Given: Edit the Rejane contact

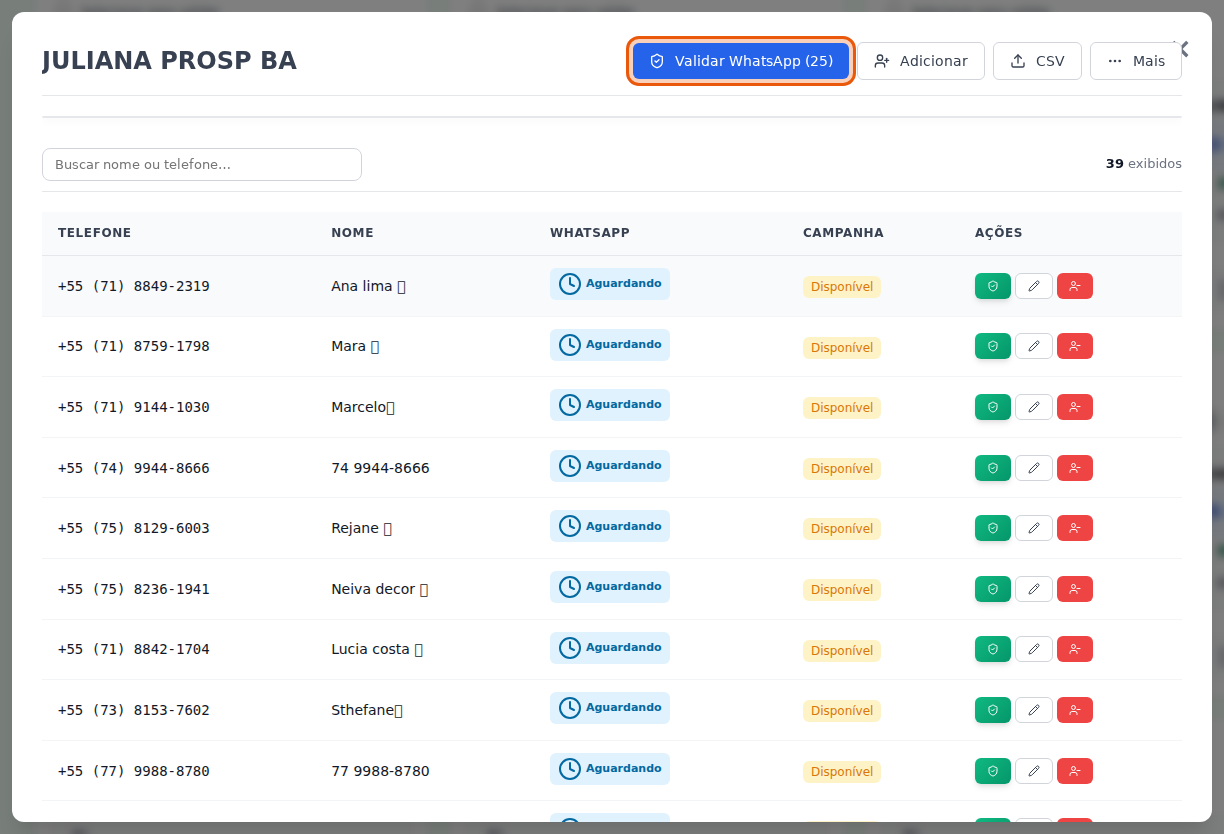Looking at the screenshot, I should [1034, 528].
